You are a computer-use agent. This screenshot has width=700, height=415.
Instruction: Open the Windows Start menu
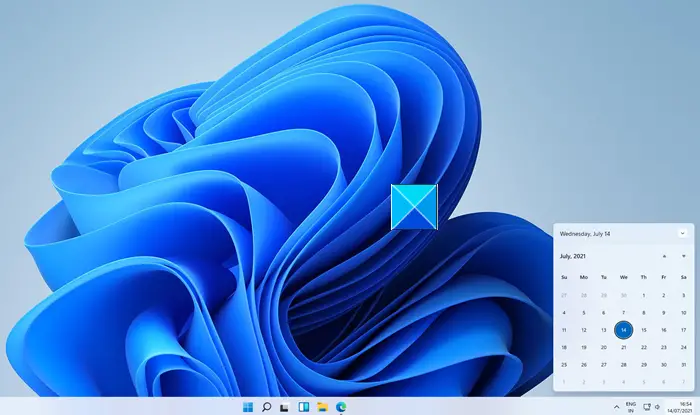[x=248, y=407]
